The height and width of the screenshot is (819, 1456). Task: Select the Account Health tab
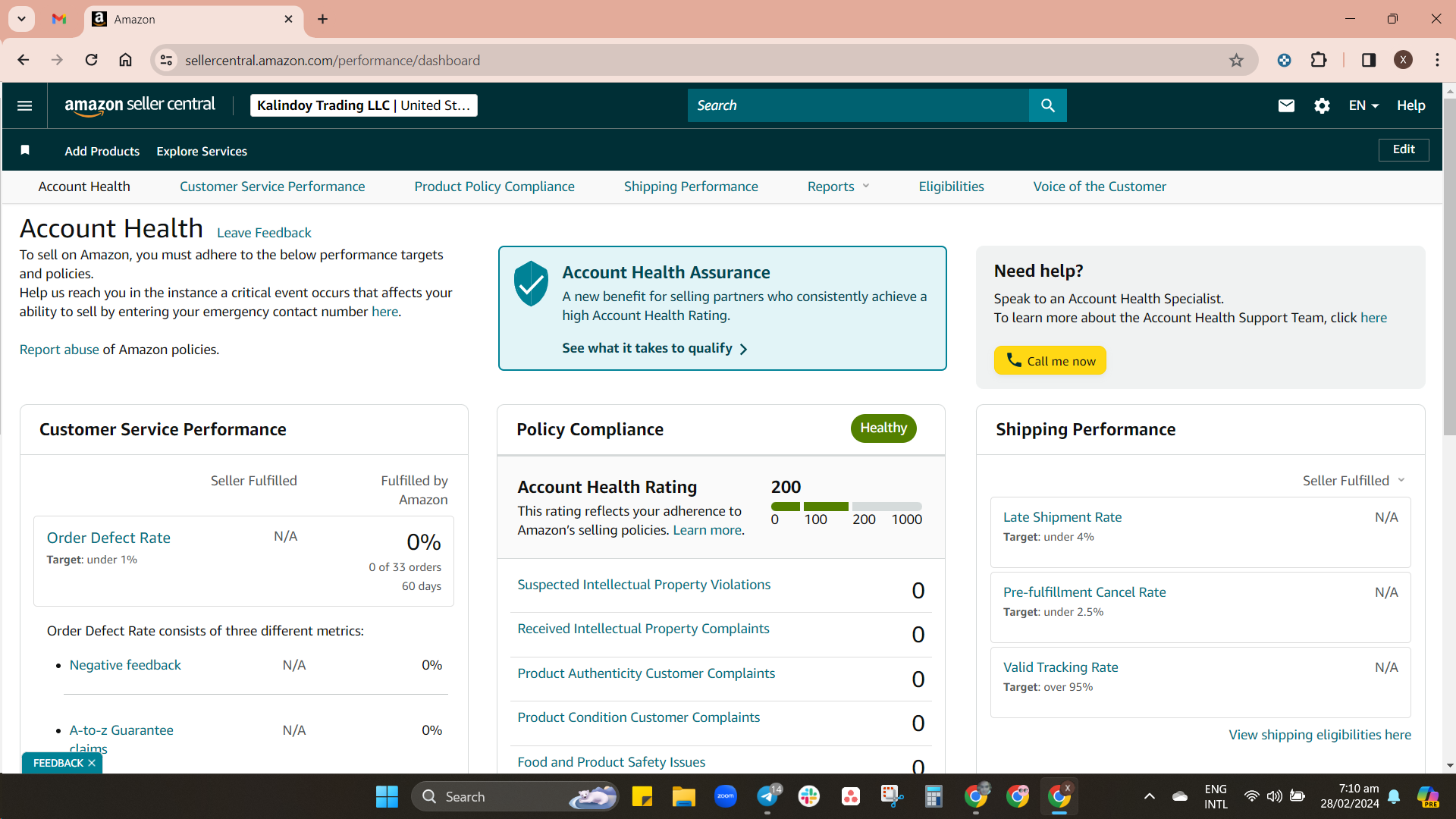(84, 187)
